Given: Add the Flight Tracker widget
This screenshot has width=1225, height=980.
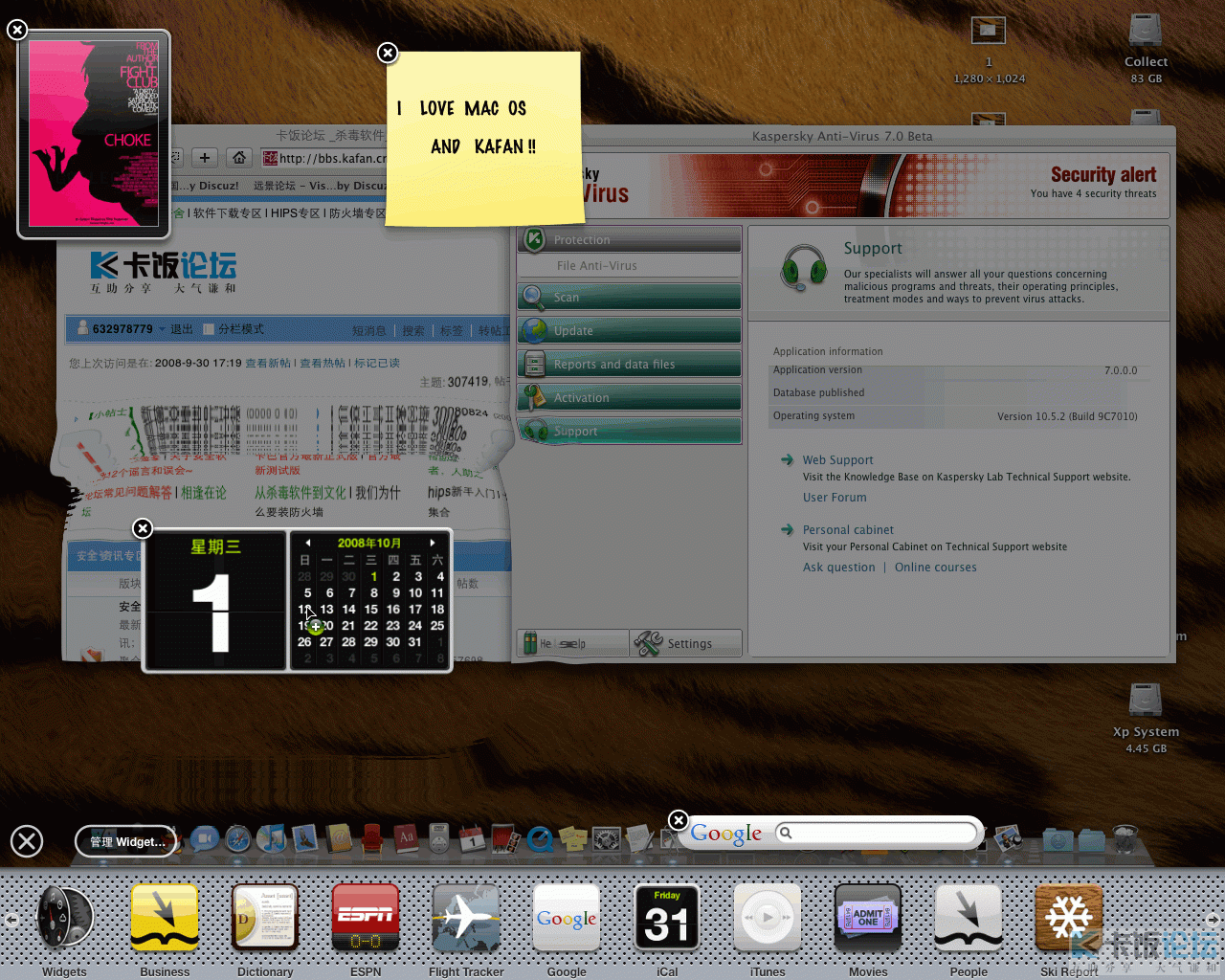Looking at the screenshot, I should (466, 917).
